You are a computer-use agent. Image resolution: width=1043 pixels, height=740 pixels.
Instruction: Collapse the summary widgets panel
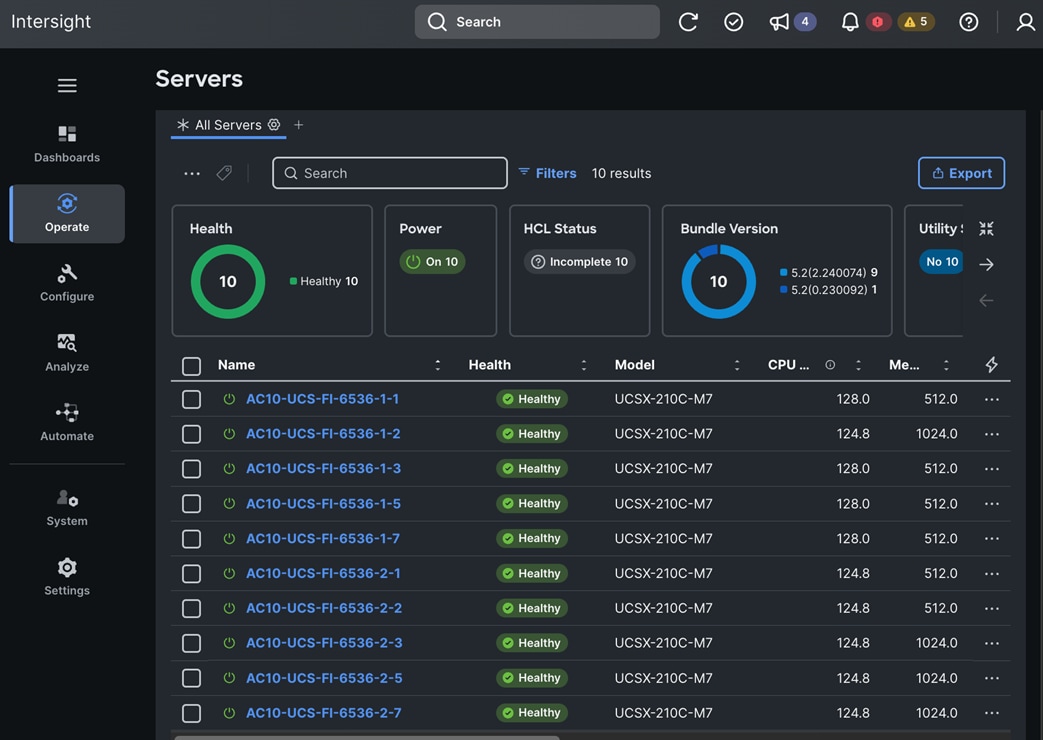pyautogui.click(x=986, y=229)
